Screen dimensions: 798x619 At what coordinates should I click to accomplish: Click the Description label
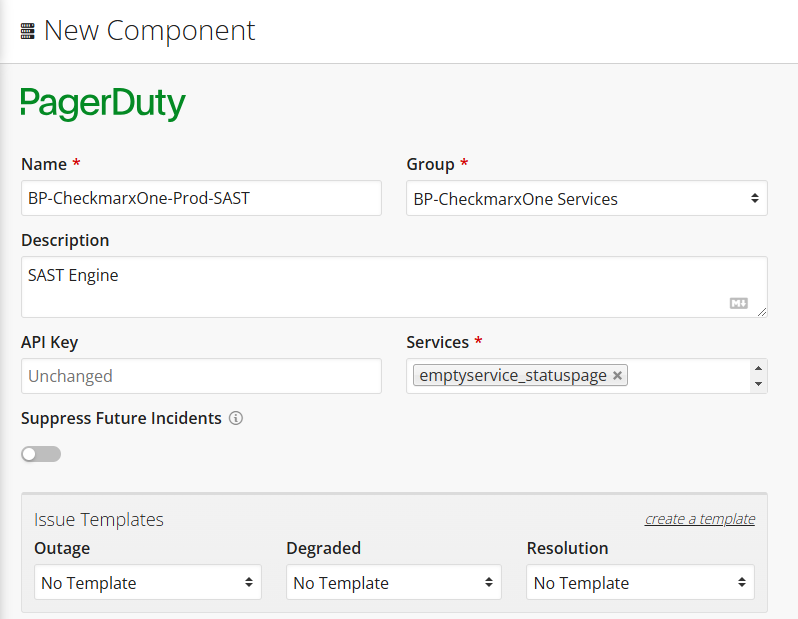point(65,240)
